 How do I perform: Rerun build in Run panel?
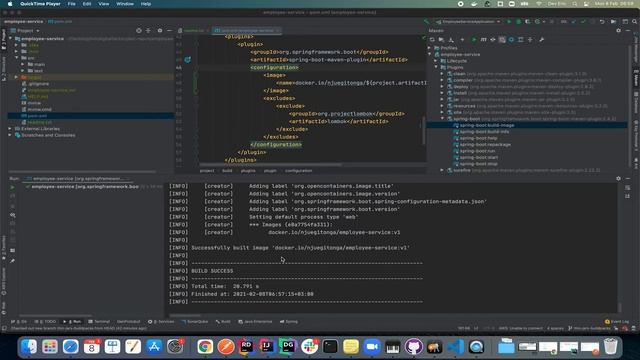click(x=12, y=187)
